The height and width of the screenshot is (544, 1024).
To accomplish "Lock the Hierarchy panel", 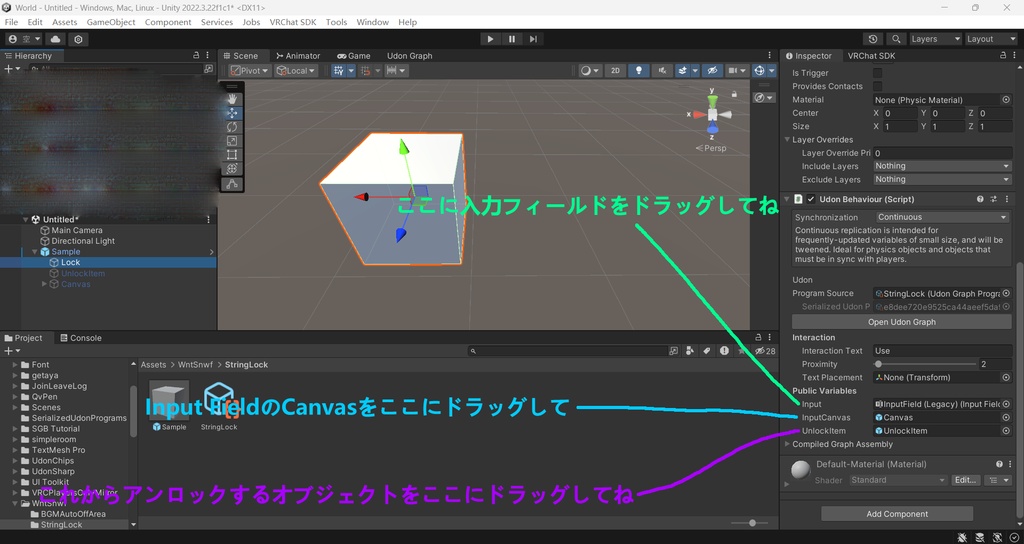I will click(x=197, y=56).
